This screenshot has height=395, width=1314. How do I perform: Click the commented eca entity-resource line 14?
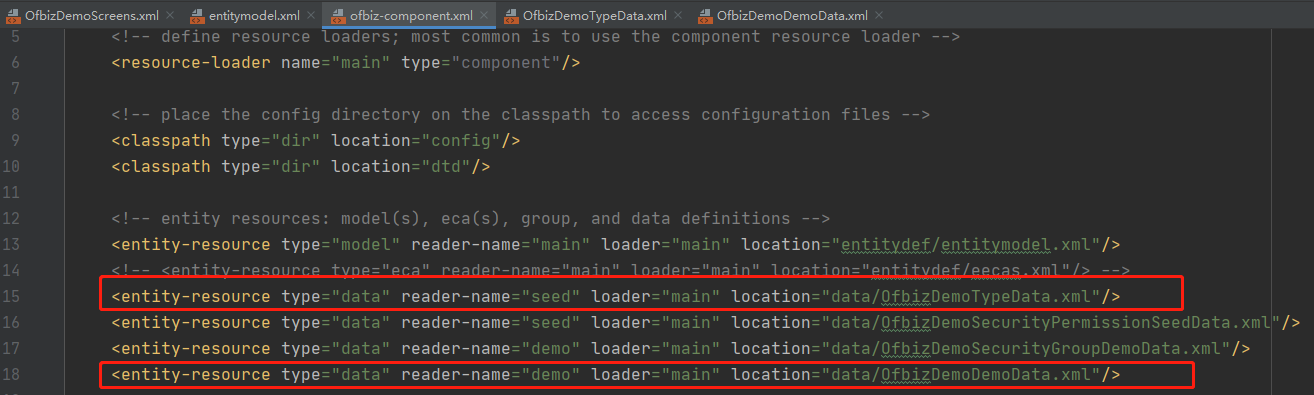[x=620, y=270]
